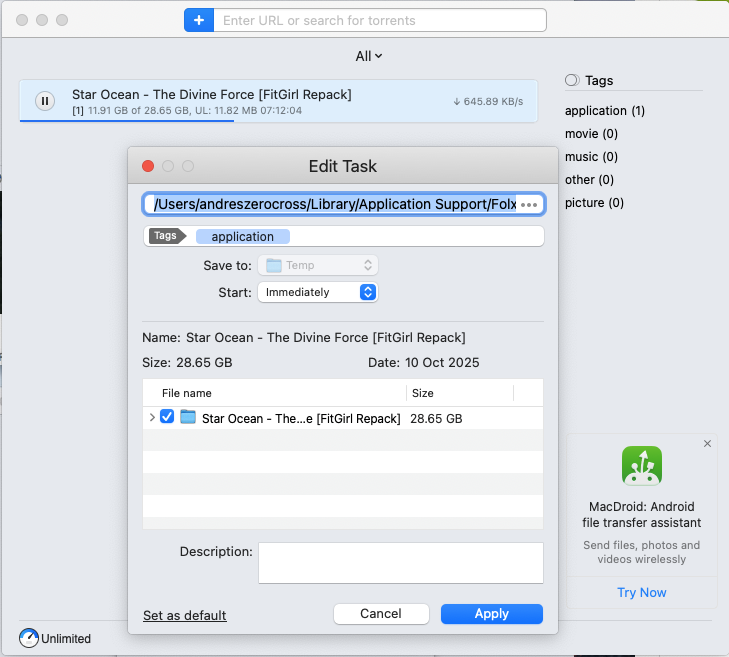Click the gray Tags label arrow

[x=167, y=236]
